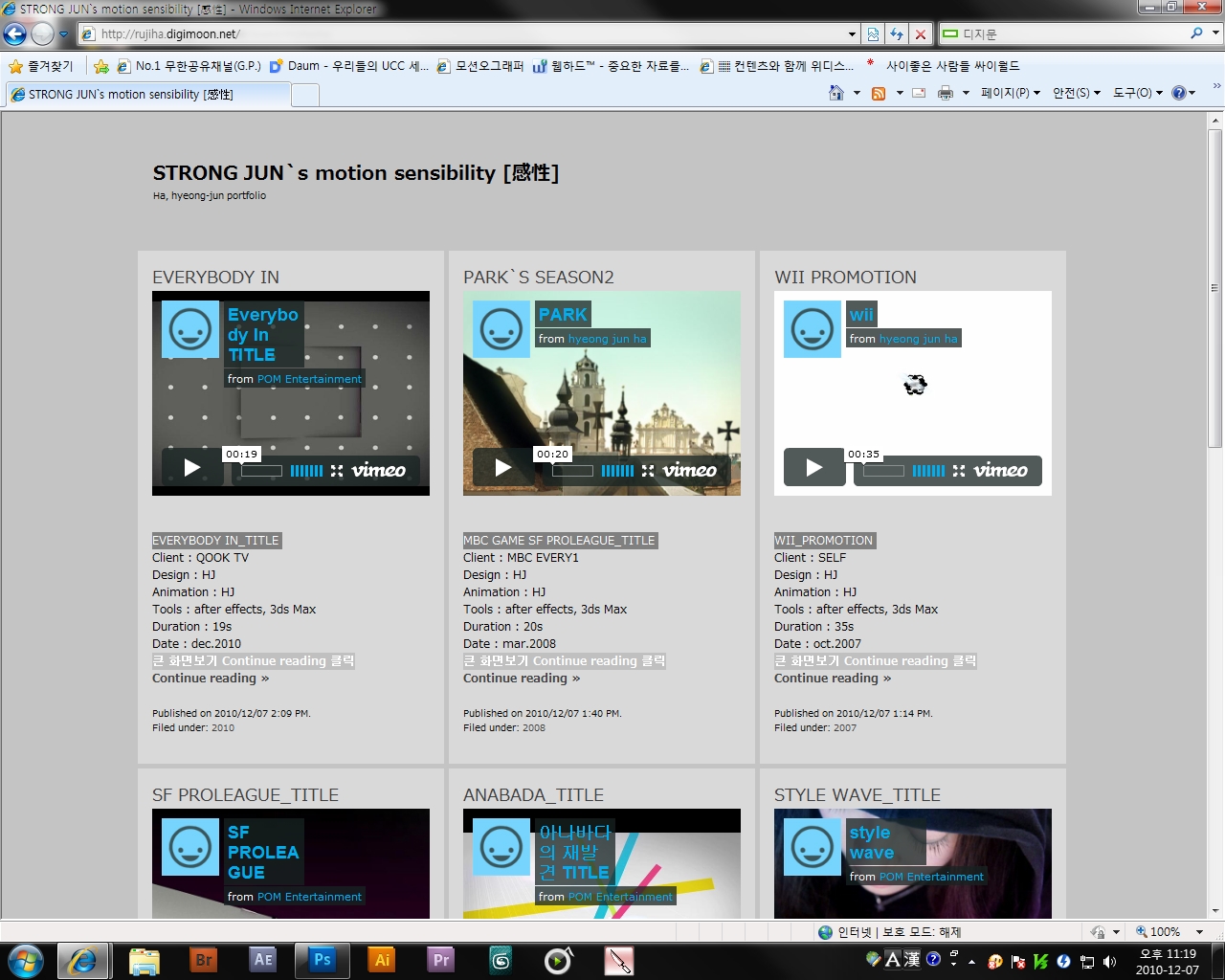This screenshot has height=980, width=1225.
Task: Click the Print icon
Action: (x=946, y=93)
